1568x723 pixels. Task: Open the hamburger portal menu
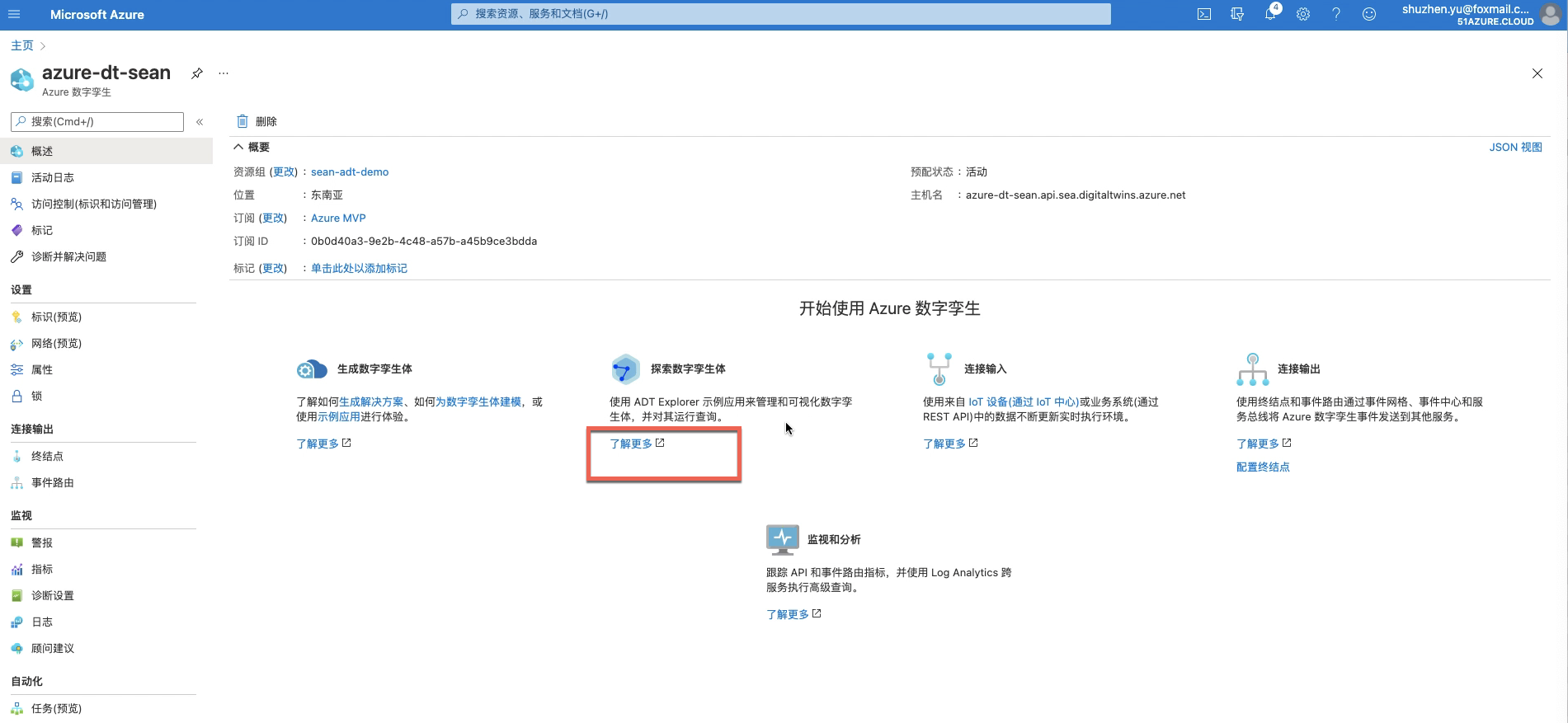(14, 14)
